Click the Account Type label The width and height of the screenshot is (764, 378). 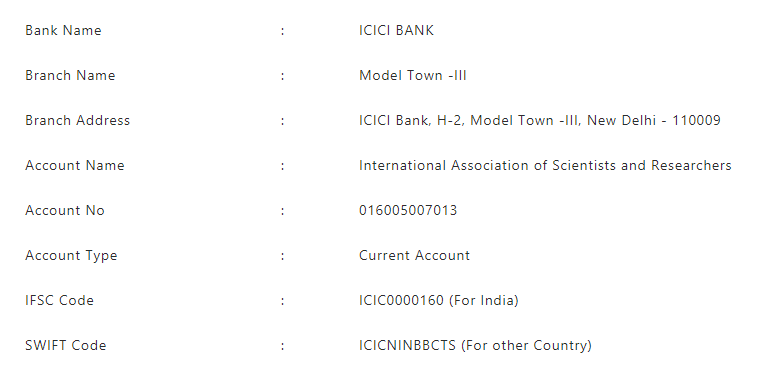pyautogui.click(x=71, y=256)
